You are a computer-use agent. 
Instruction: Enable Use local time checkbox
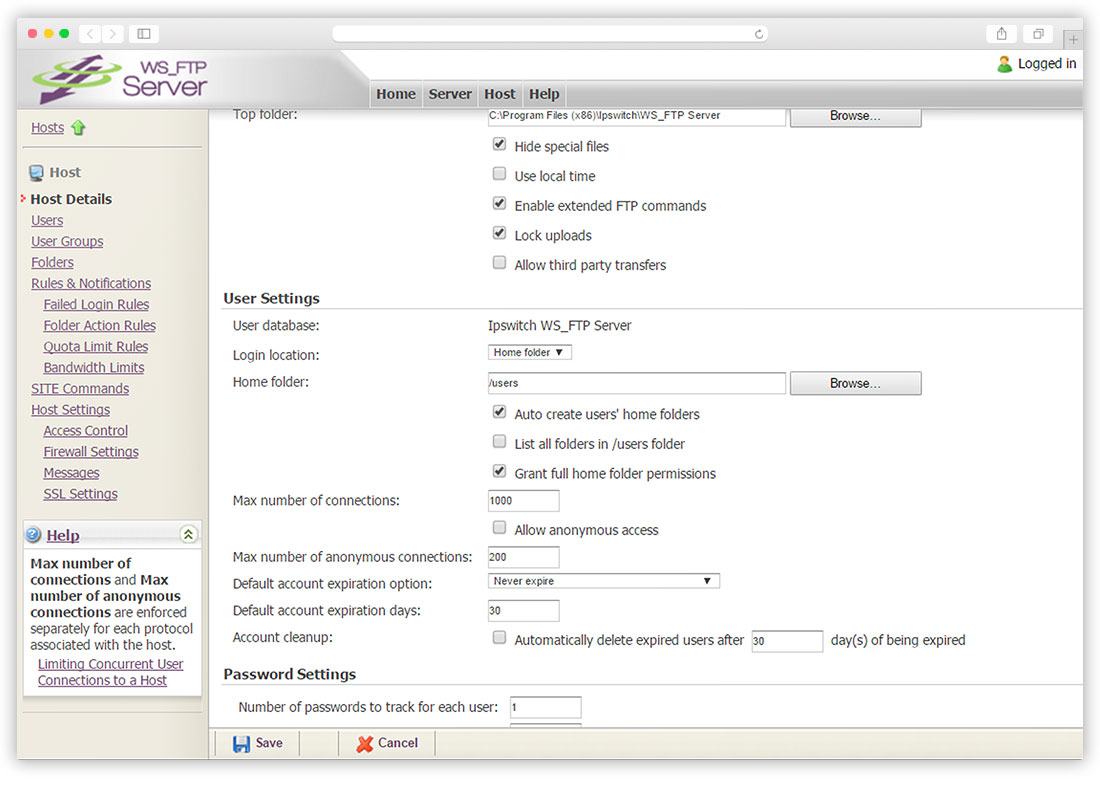tap(499, 173)
